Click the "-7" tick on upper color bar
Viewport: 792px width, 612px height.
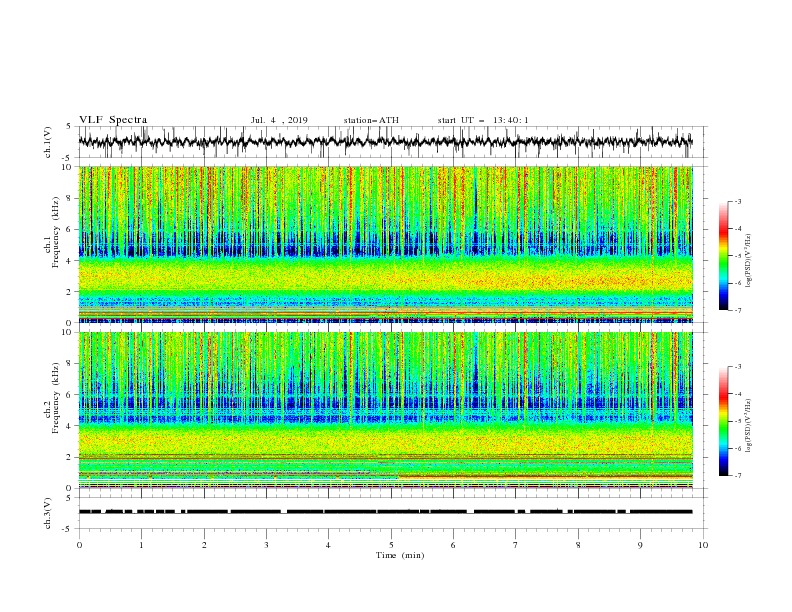(x=737, y=311)
